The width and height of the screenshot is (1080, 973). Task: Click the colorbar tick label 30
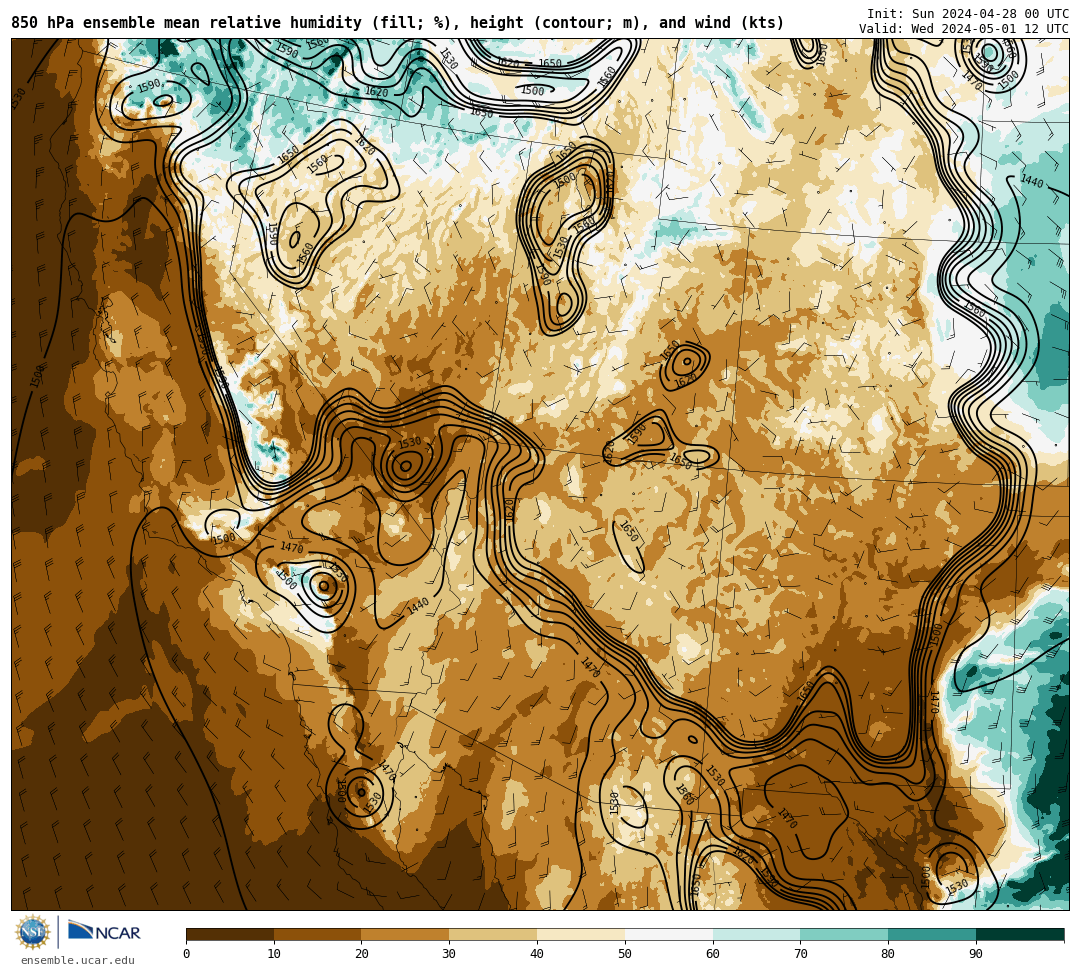pyautogui.click(x=449, y=954)
